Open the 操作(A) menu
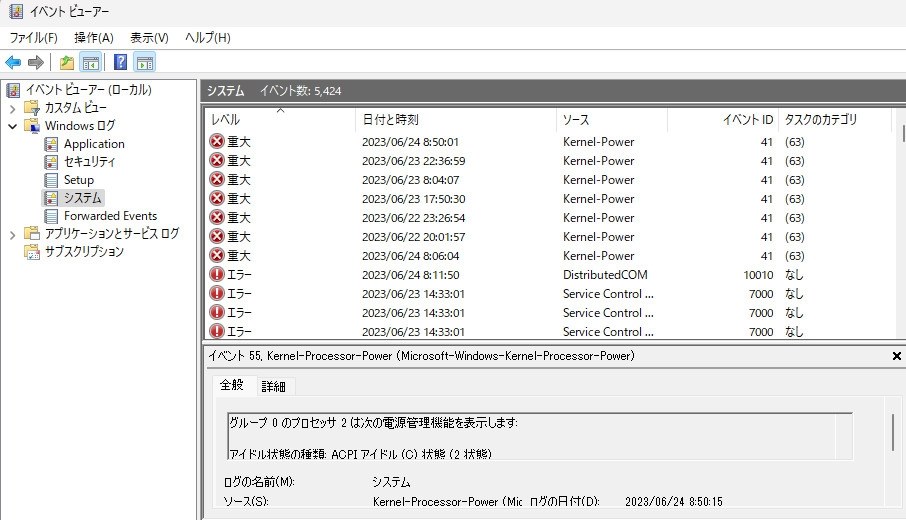The width and height of the screenshot is (906, 520). 94,38
